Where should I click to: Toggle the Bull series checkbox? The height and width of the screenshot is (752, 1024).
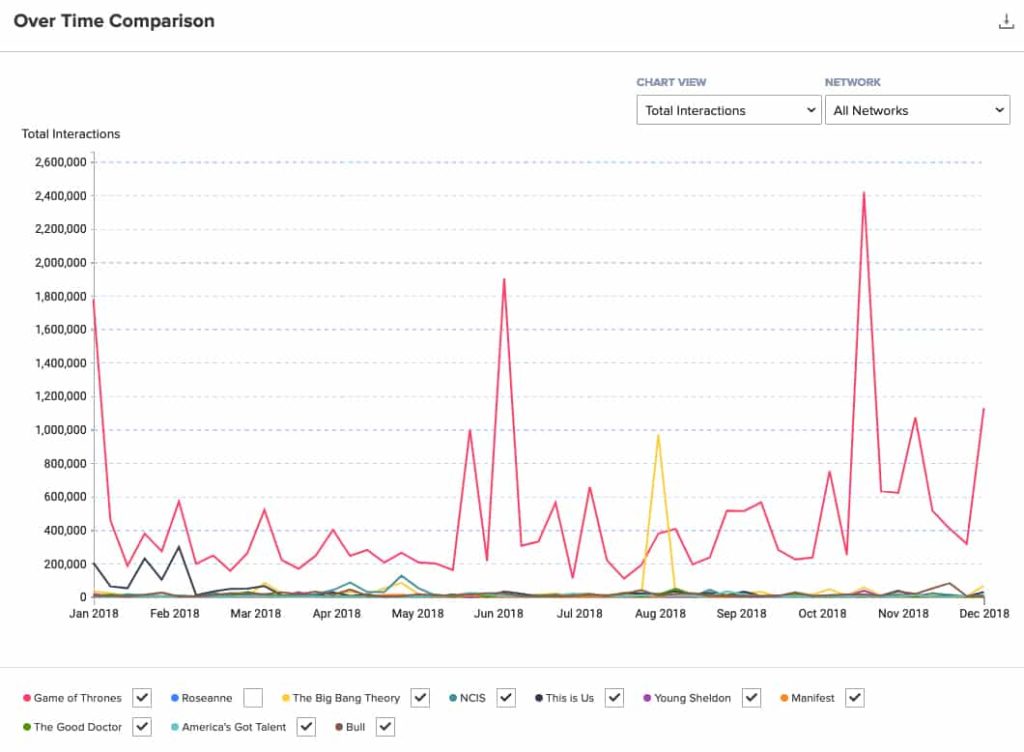pyautogui.click(x=385, y=727)
